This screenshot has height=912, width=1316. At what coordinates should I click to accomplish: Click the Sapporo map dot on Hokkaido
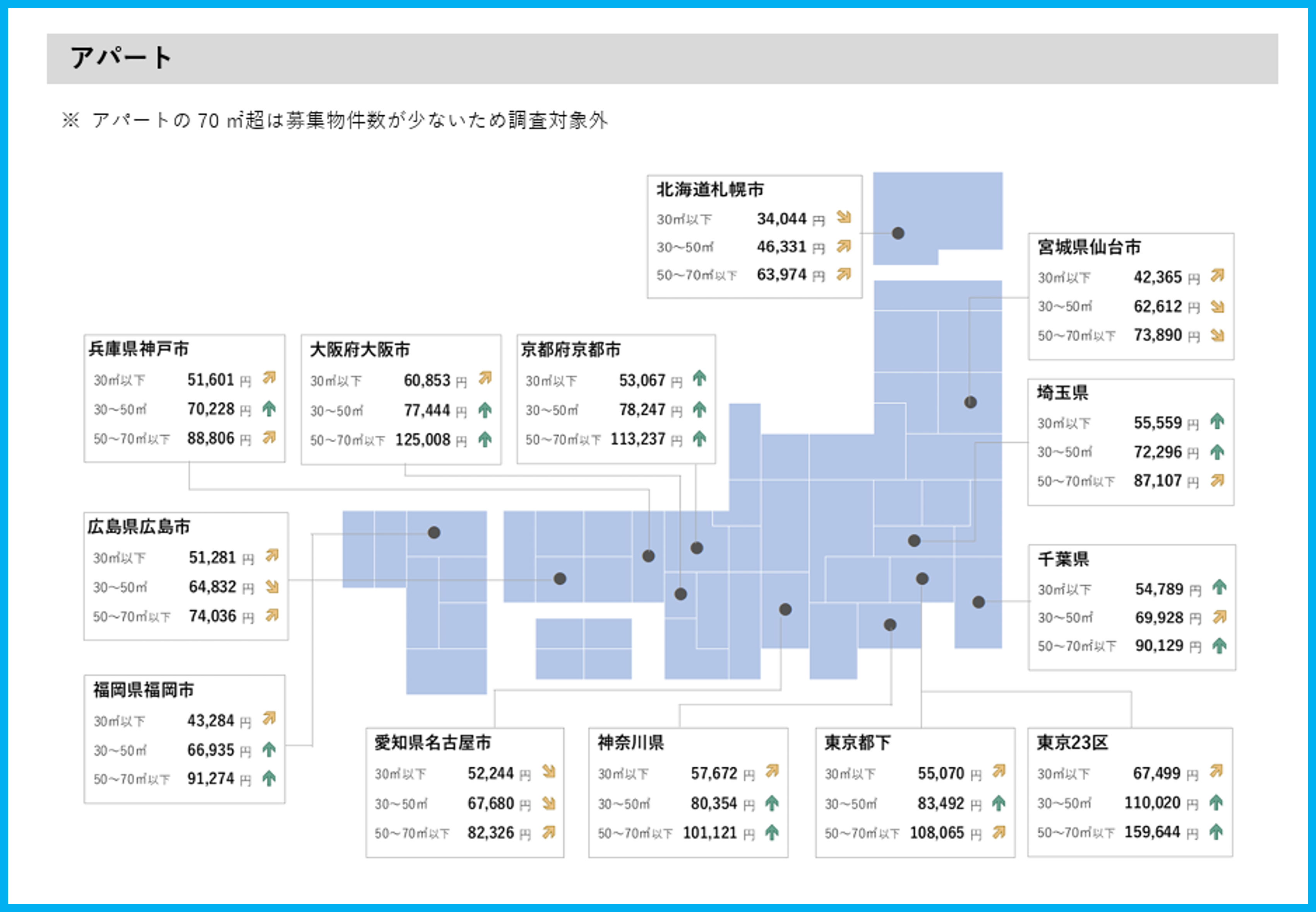(x=898, y=233)
